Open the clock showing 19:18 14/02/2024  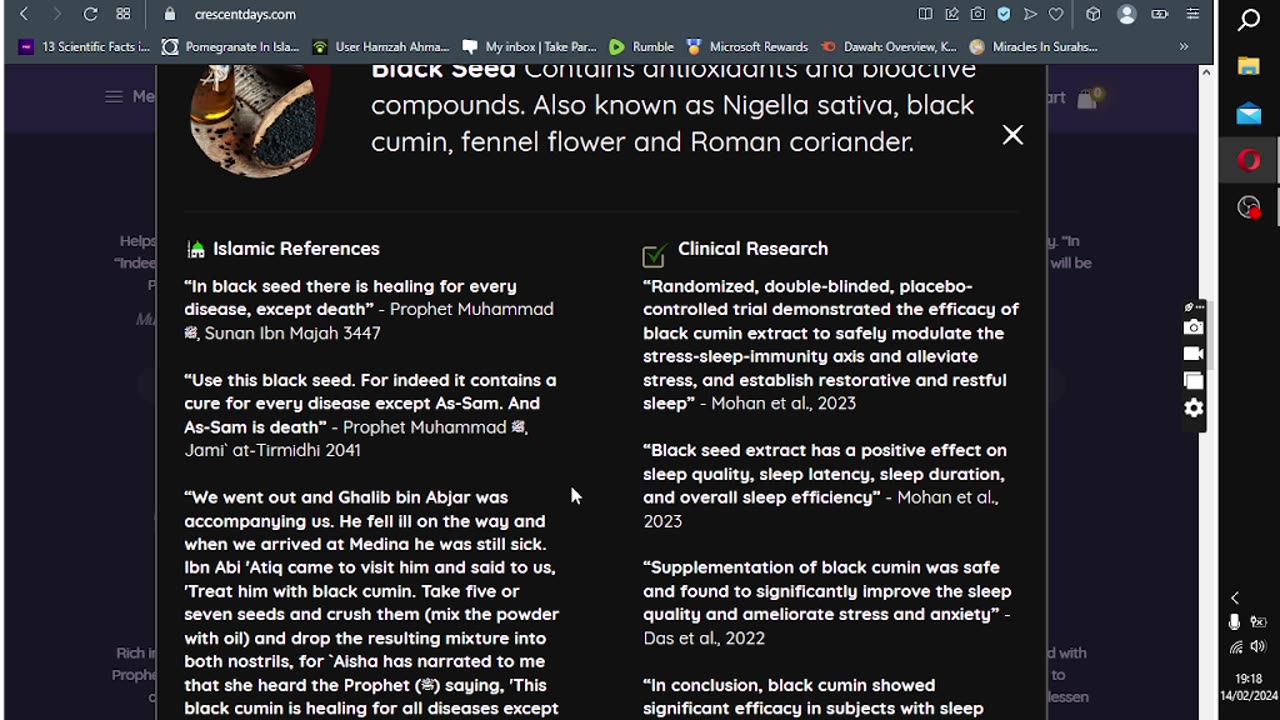point(1248,687)
